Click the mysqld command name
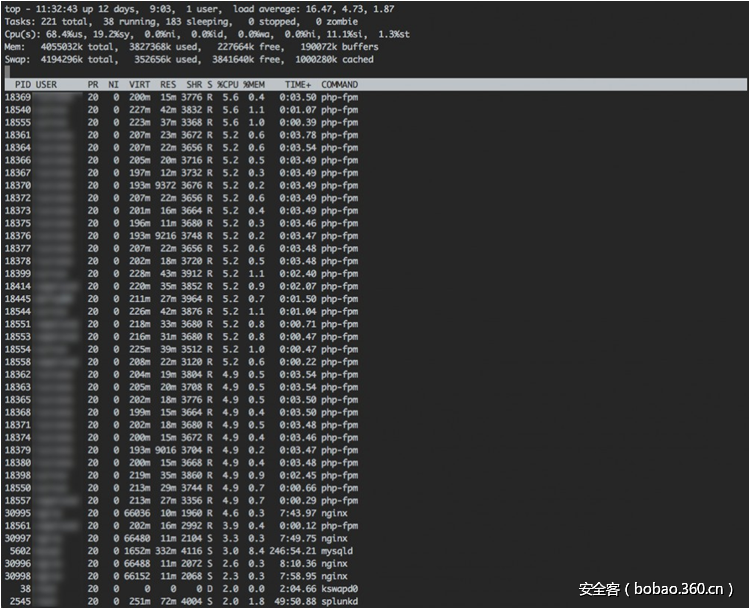 click(x=337, y=551)
